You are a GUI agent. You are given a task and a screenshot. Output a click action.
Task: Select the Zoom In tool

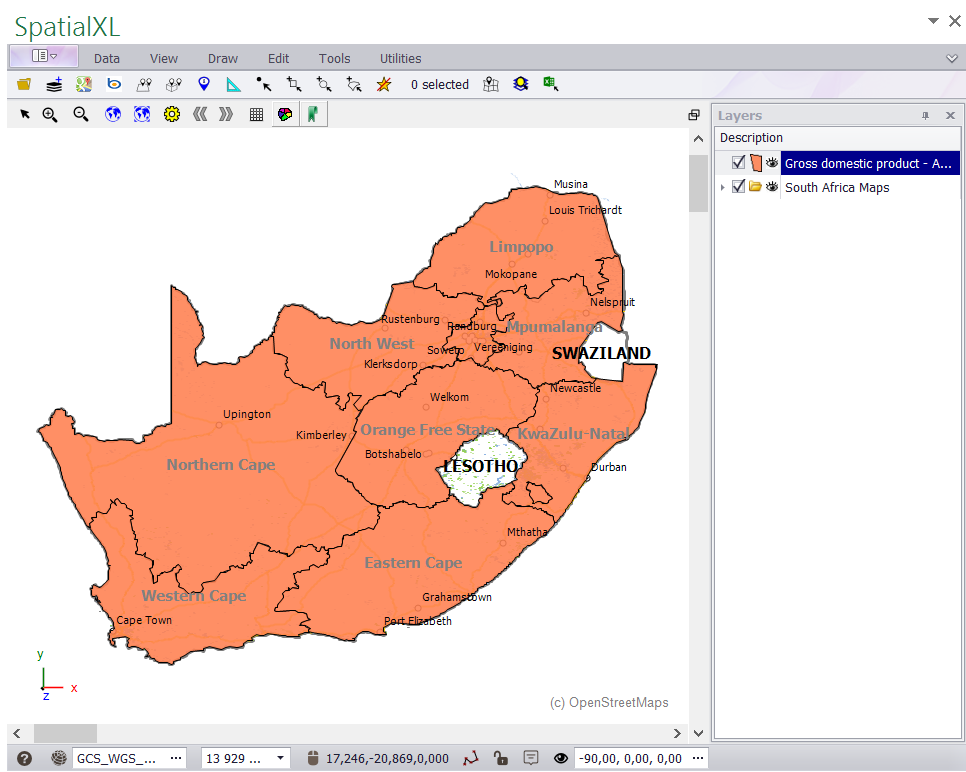[x=49, y=114]
